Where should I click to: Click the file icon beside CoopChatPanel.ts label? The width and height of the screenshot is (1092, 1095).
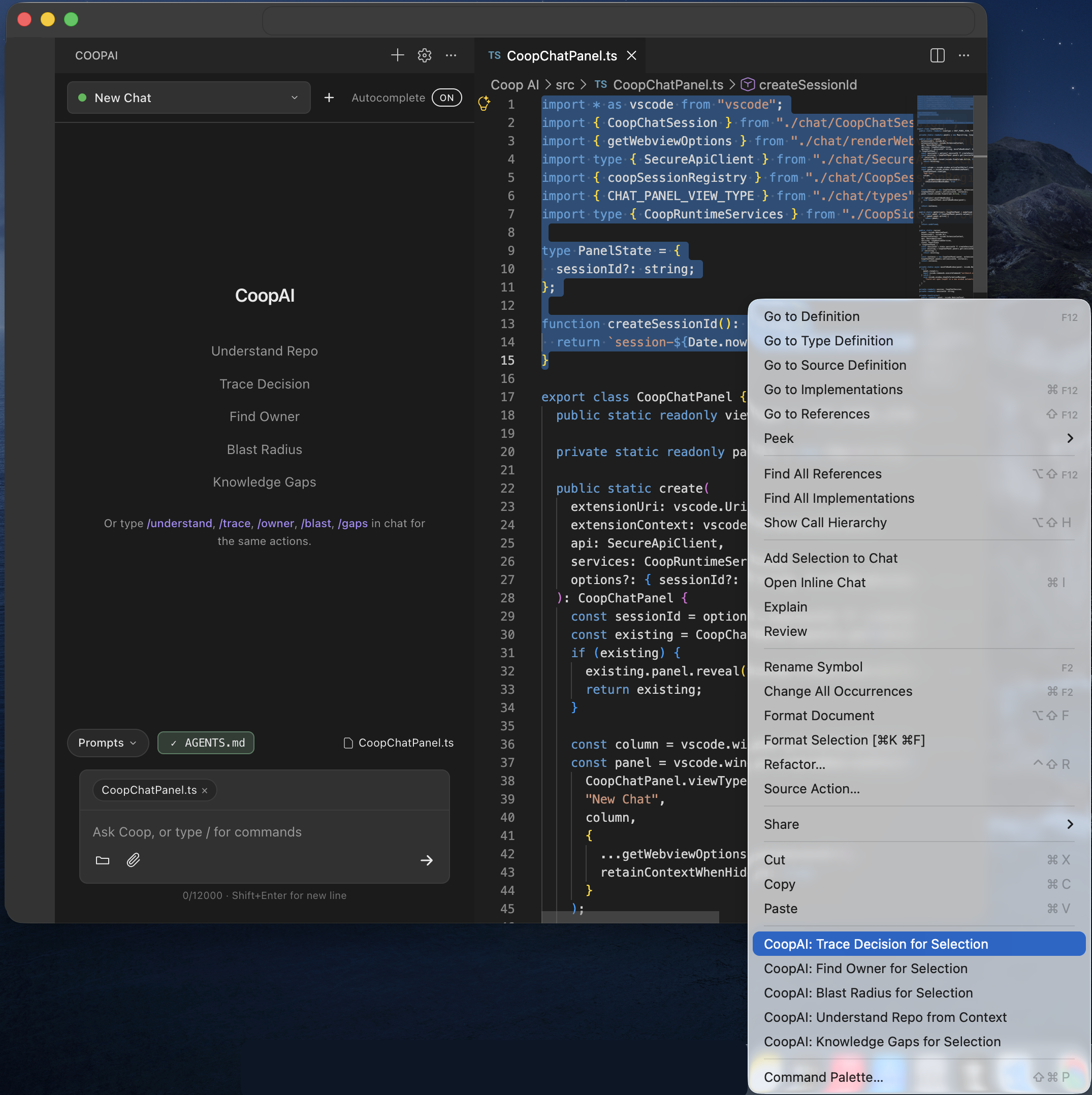pos(348,743)
